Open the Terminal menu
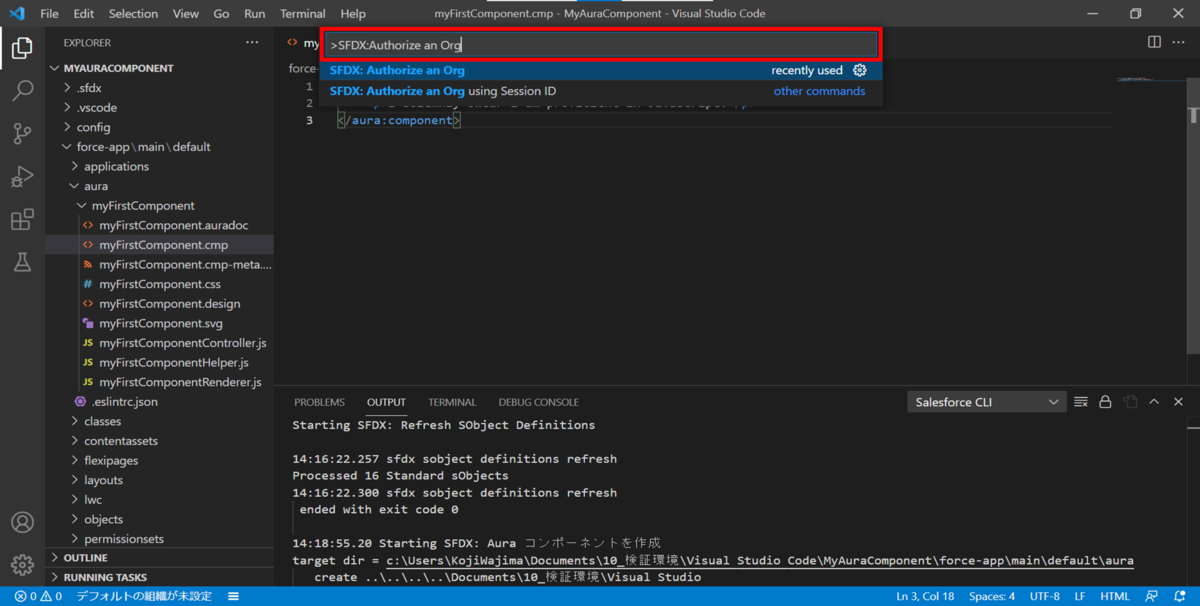Screen dimensions: 1200x606 [303, 14]
